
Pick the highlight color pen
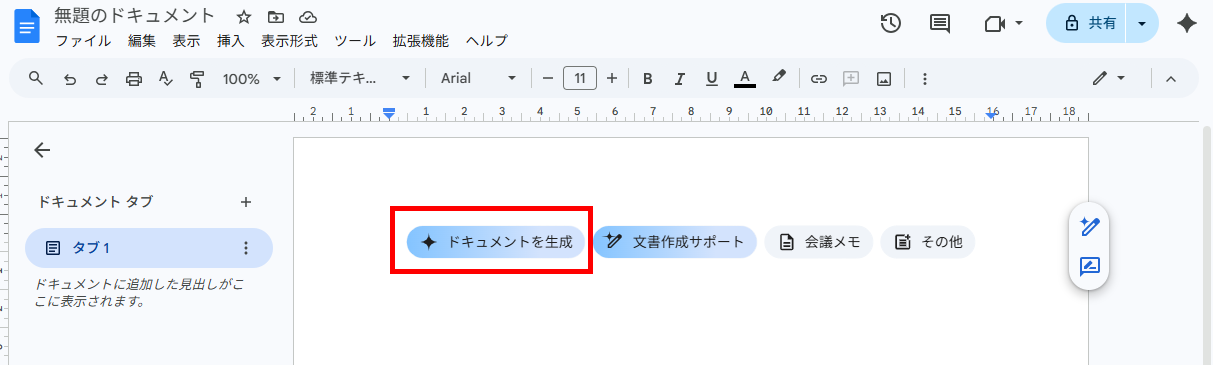point(779,77)
